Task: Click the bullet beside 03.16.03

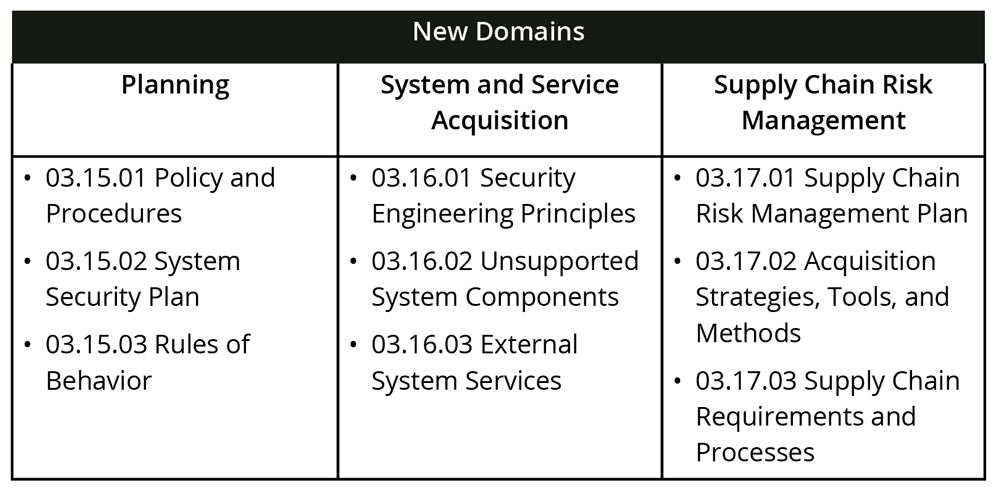Action: point(353,345)
